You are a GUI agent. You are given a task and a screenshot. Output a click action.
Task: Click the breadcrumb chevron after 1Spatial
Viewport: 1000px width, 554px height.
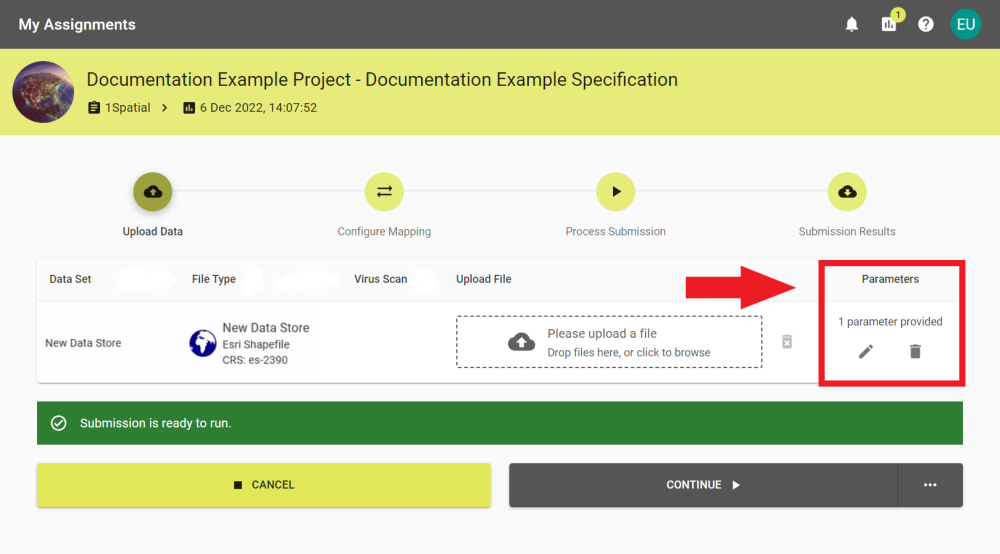[x=165, y=108]
